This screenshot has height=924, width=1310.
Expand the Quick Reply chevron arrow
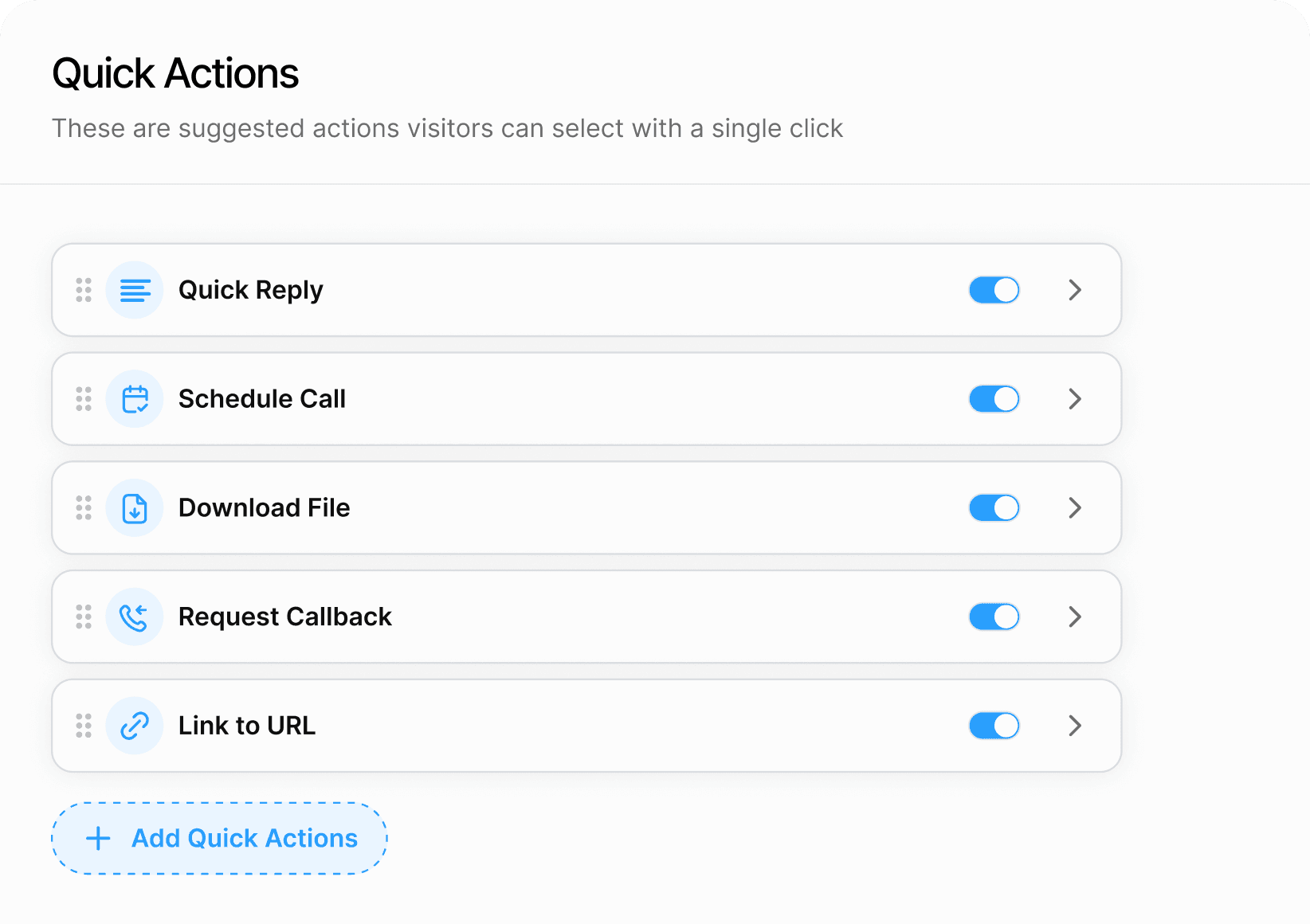1075,291
